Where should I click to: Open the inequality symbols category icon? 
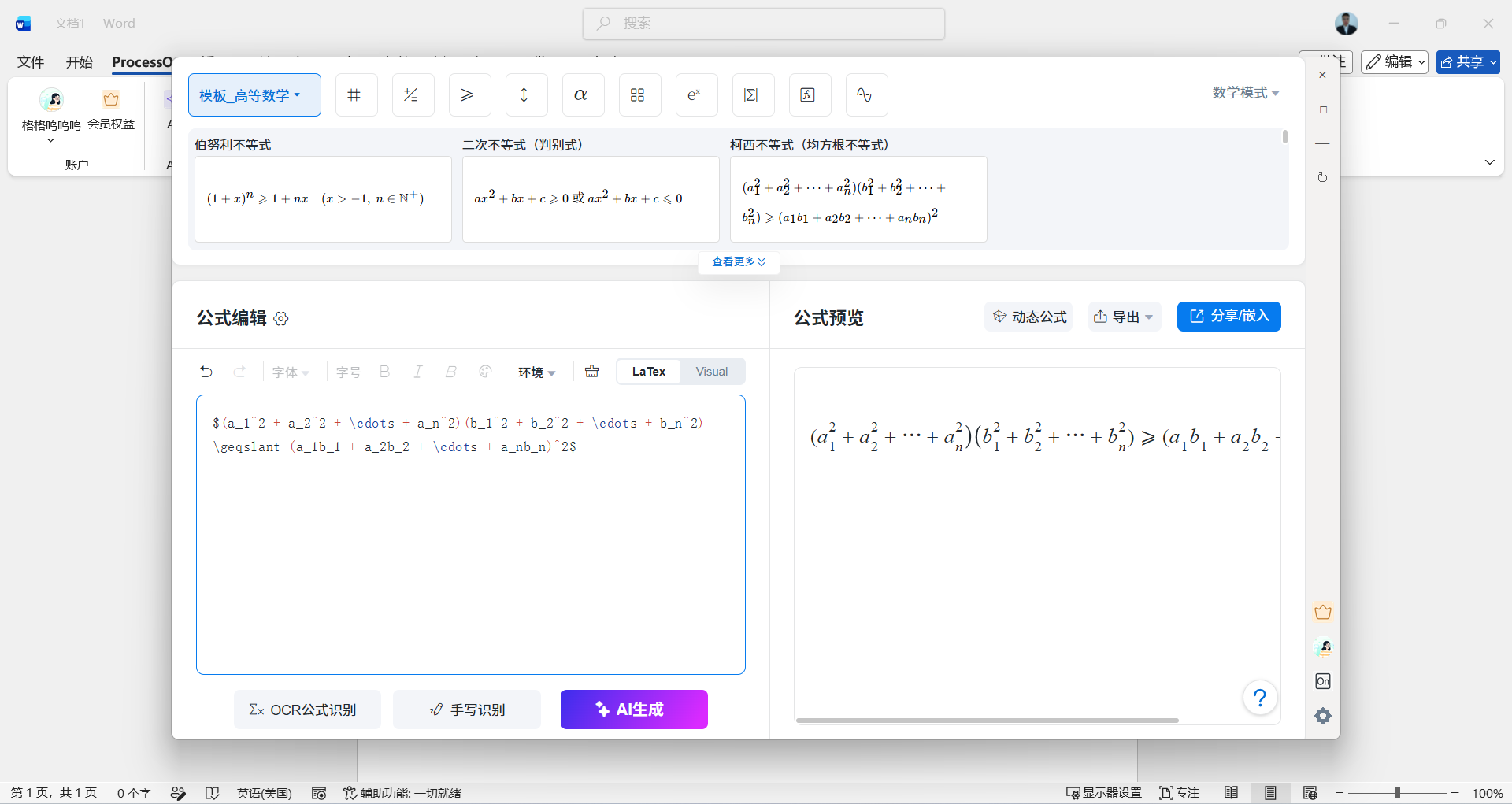tap(469, 95)
